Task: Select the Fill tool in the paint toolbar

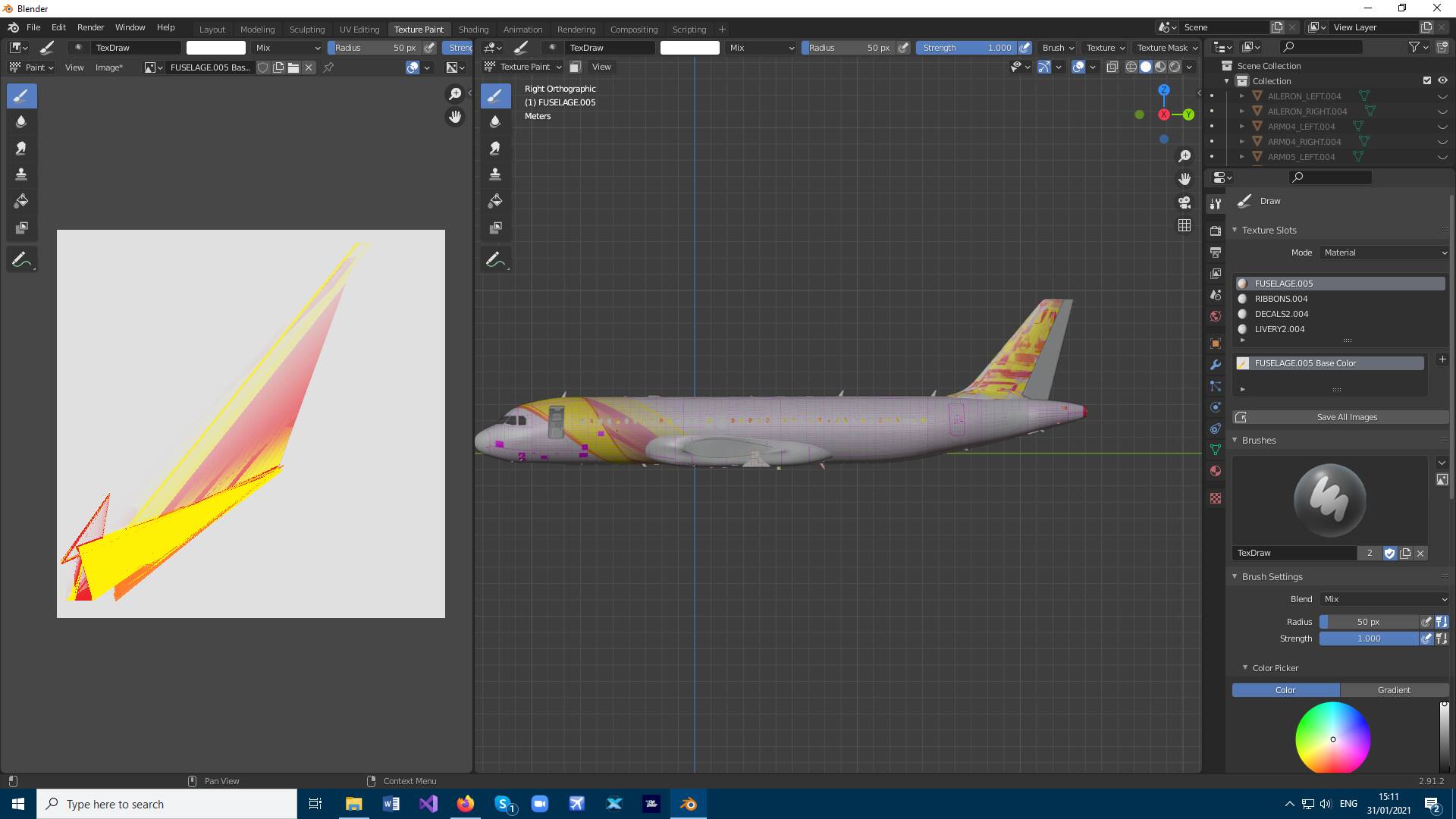Action: (21, 200)
